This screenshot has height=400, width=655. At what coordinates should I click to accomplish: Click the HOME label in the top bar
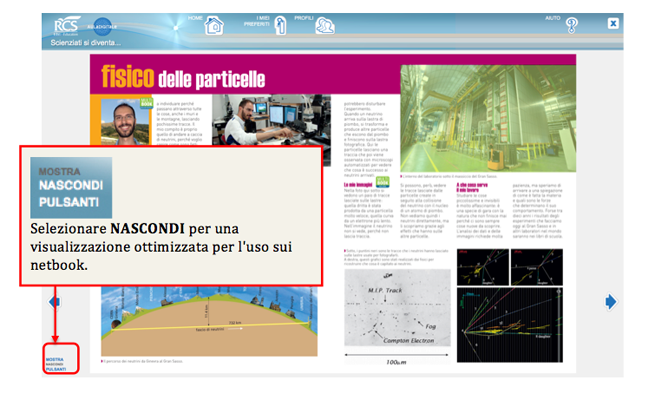[x=195, y=18]
